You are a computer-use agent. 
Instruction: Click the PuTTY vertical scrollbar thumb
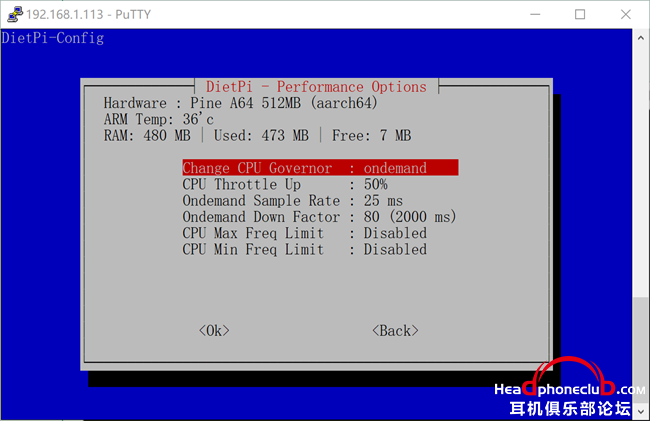tap(641, 349)
